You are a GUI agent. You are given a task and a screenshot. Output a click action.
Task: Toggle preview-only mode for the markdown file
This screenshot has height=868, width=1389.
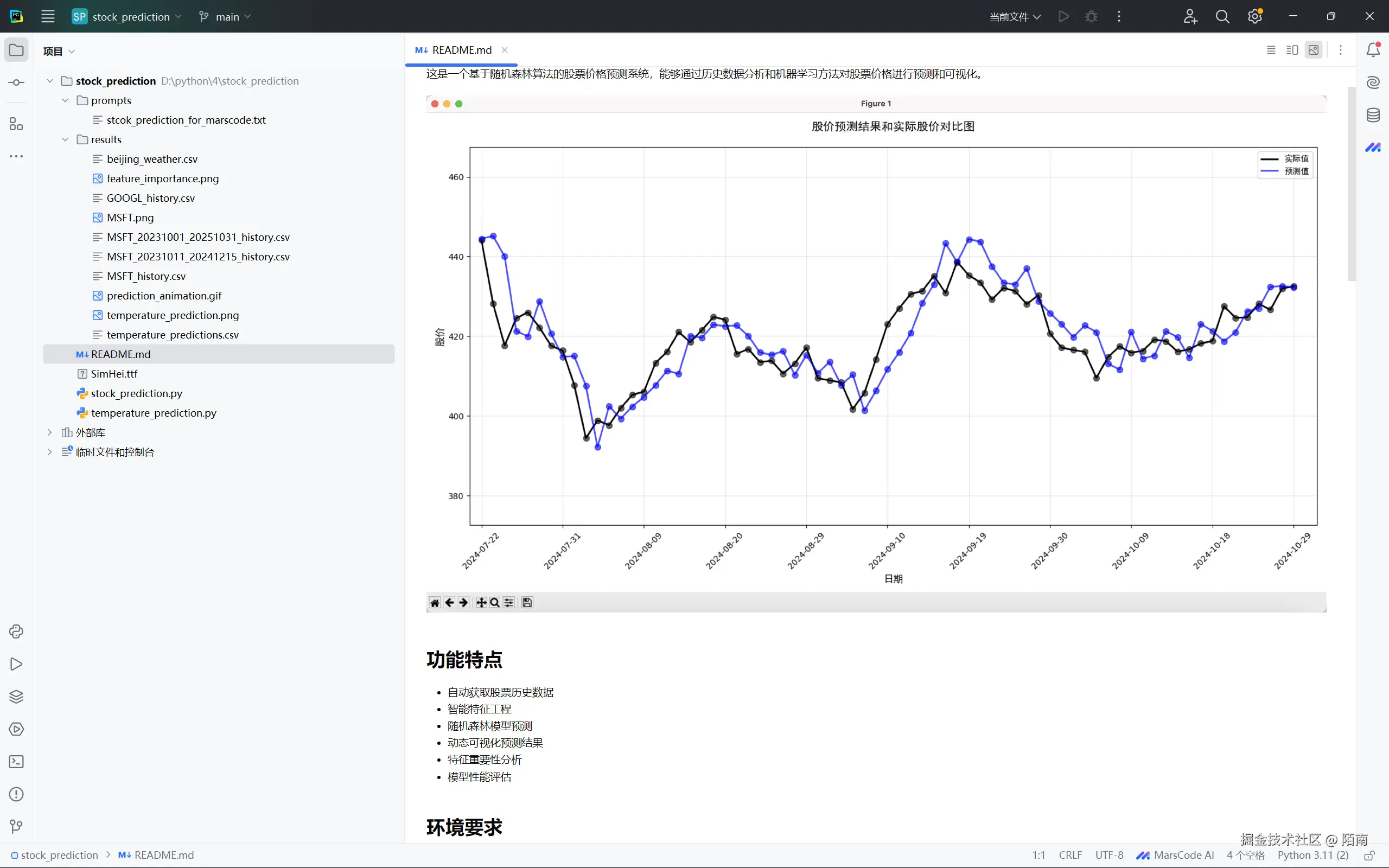pyautogui.click(x=1314, y=49)
